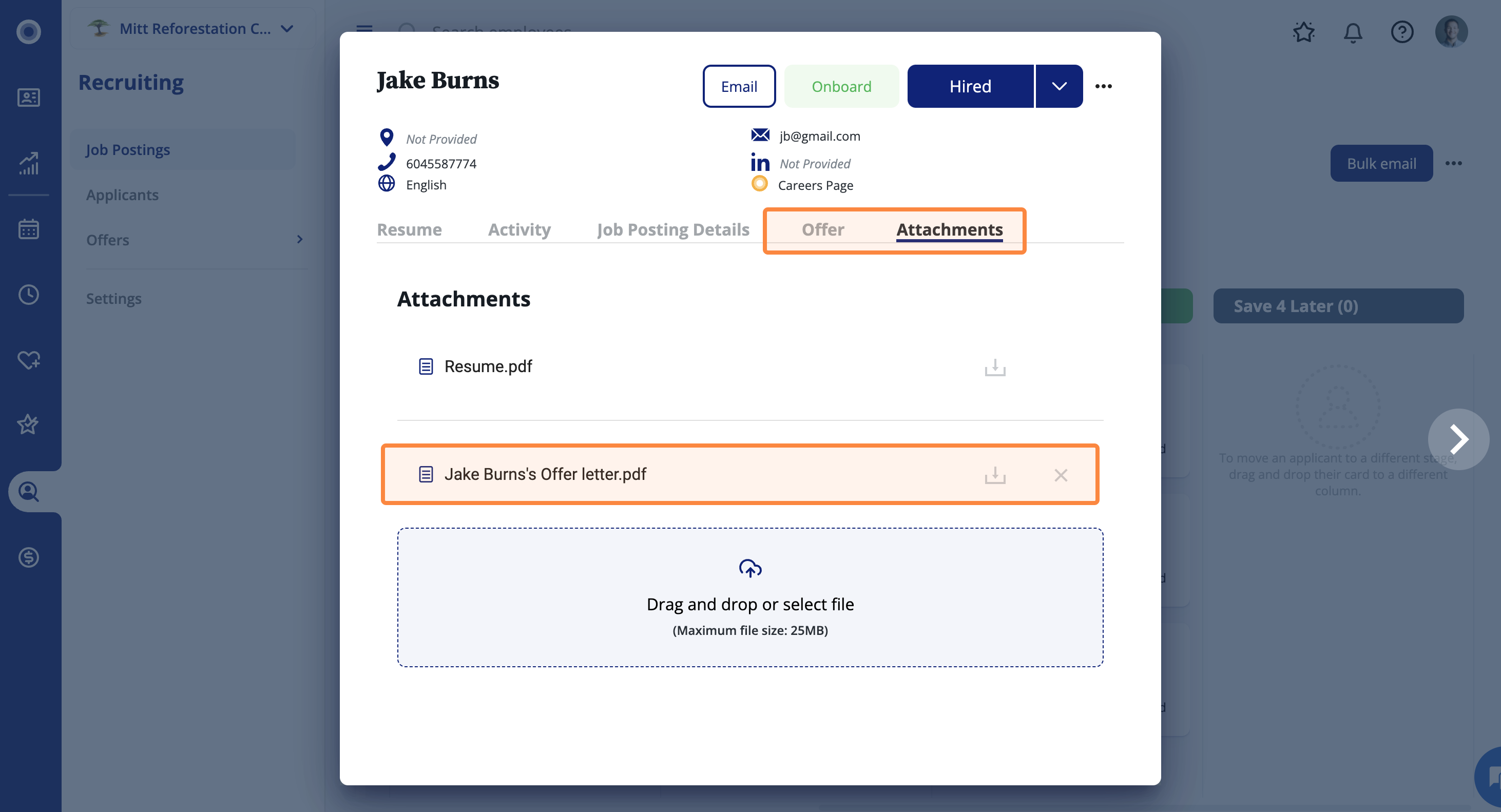The height and width of the screenshot is (812, 1501).
Task: Advance with the next arrow circle button
Action: coord(1458,439)
